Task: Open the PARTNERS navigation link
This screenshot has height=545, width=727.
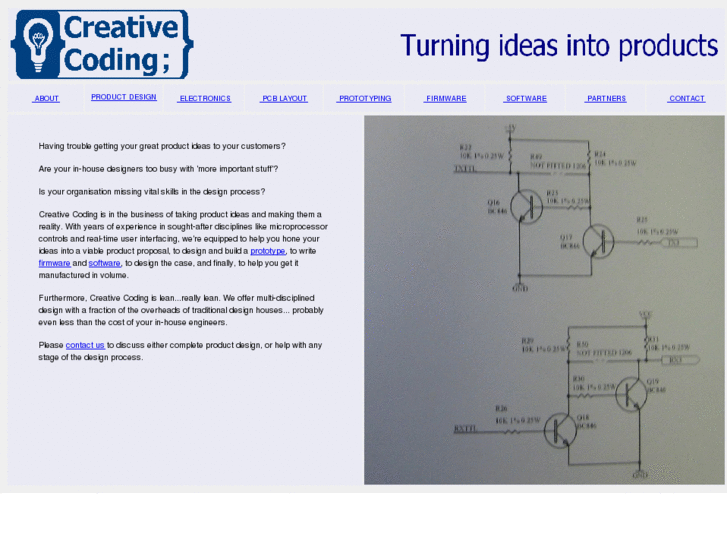Action: 606,98
